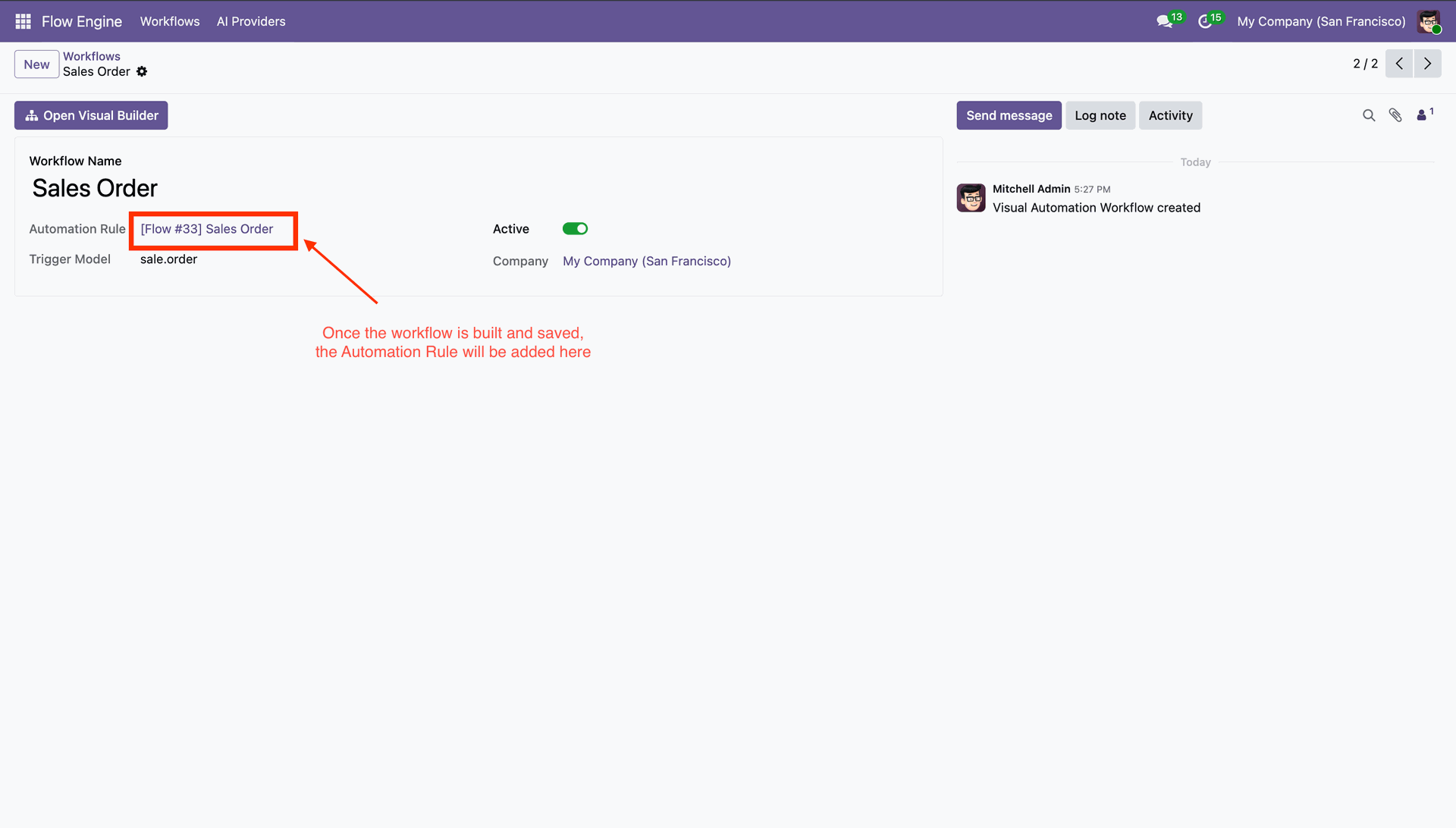Click the Send message button
1456x828 pixels.
tap(1009, 115)
